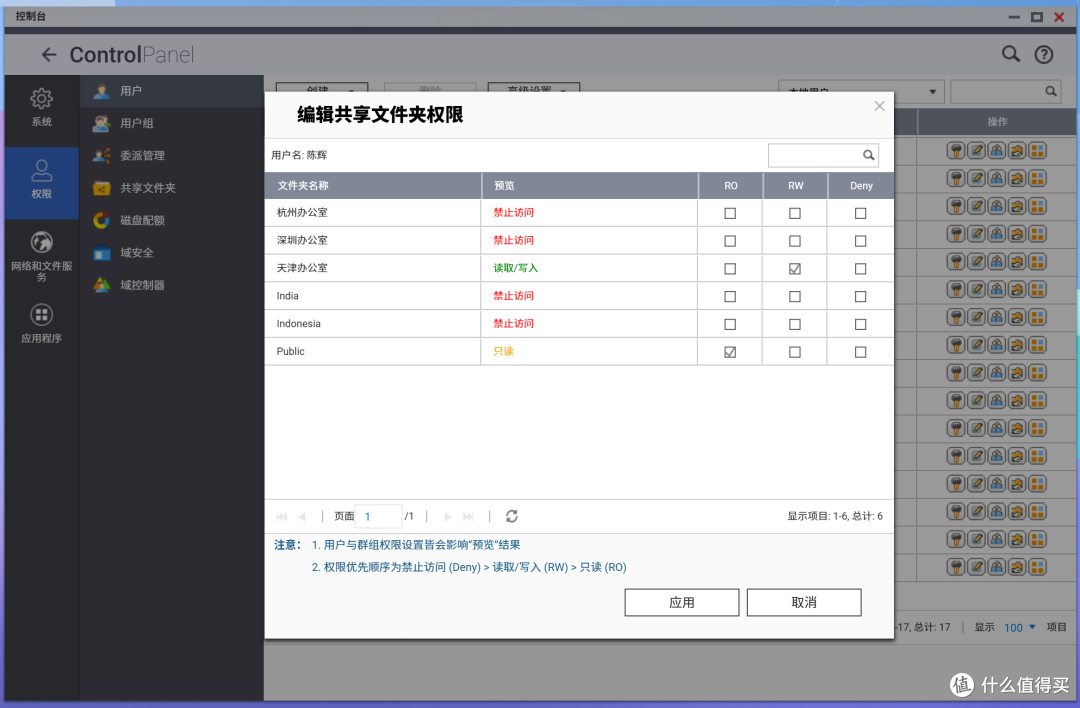Screen dimensions: 1080x708
Task: Open 用户组 in the permissions menu
Action: pos(172,123)
